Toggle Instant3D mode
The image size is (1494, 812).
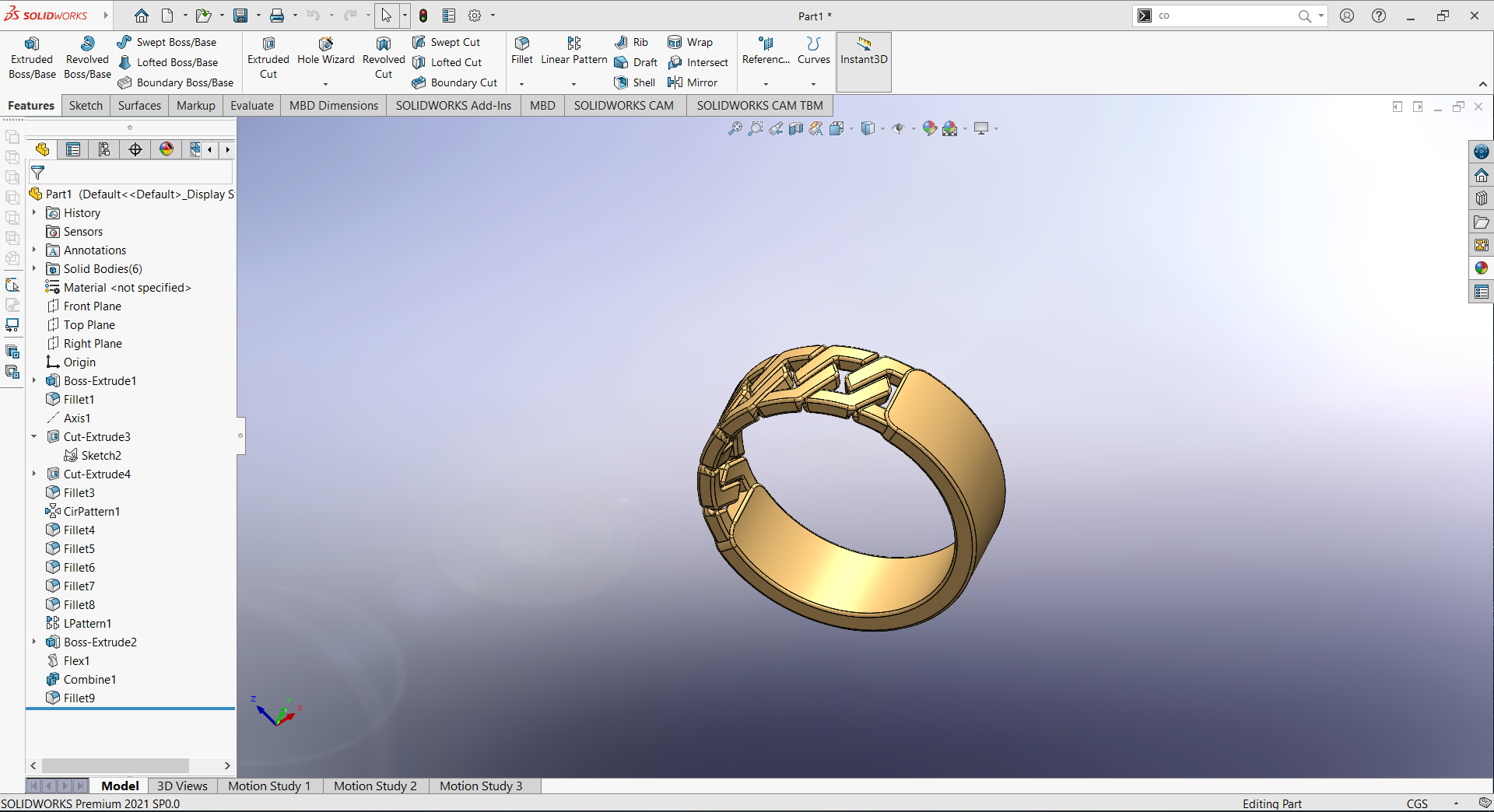tap(864, 61)
